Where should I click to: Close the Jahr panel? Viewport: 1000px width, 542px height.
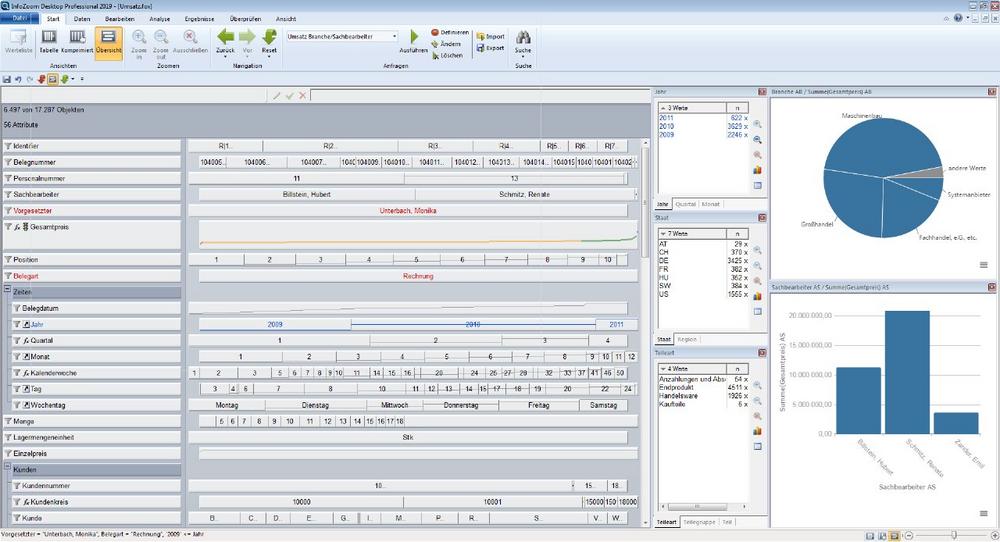point(761,92)
